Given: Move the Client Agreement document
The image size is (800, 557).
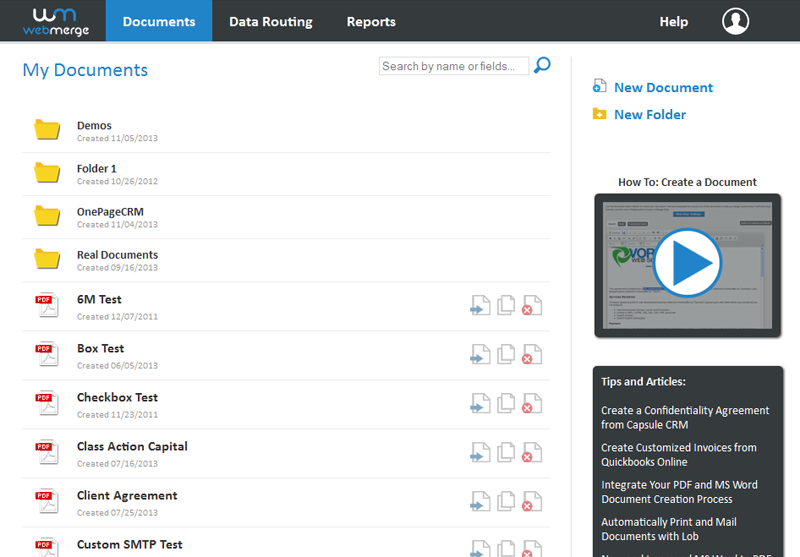Looking at the screenshot, I should pos(481,502).
